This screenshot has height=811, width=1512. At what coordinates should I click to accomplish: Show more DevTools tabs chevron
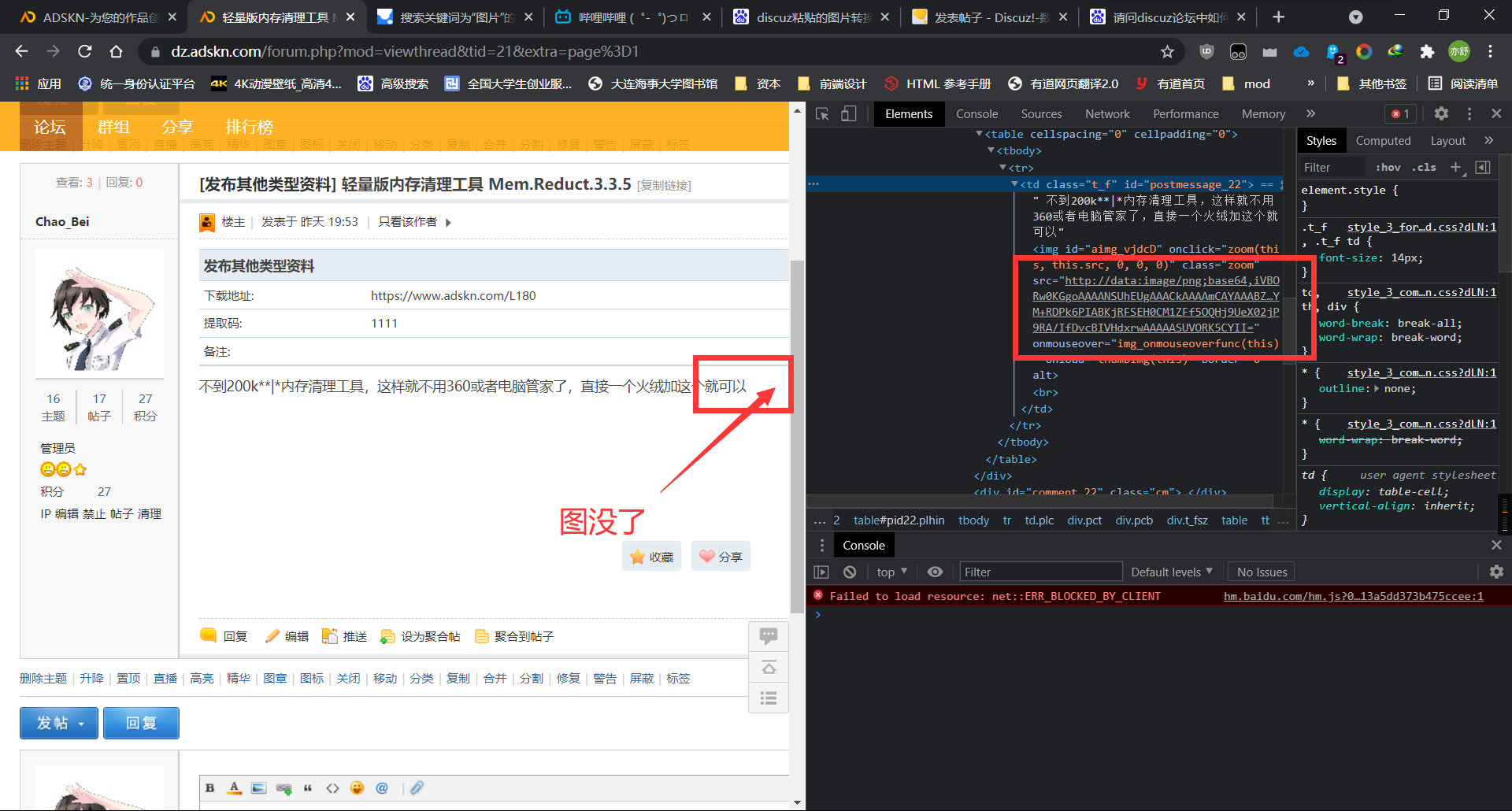(1310, 114)
